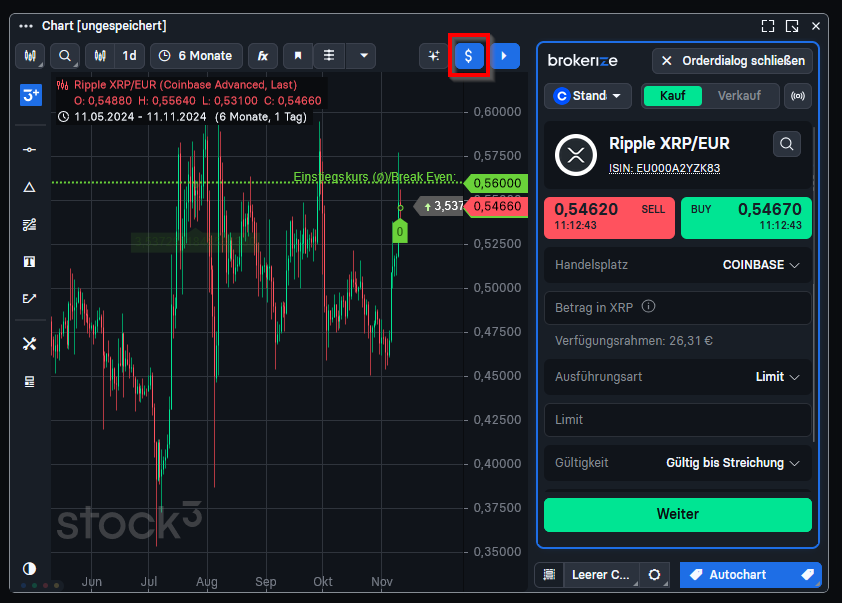Viewport: 842px width, 603px height.
Task: Click the Verfügungsrahmen: 26,31 € text
Action: tap(634, 341)
